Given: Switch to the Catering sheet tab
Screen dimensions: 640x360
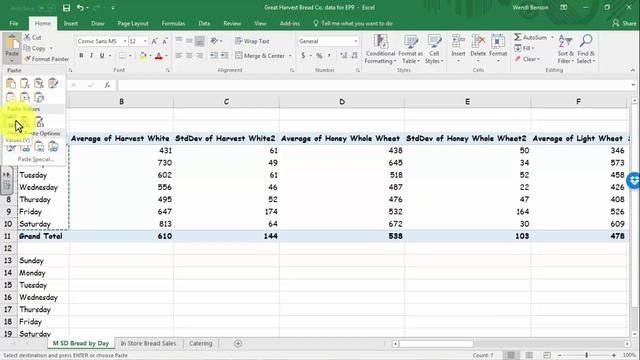Looking at the screenshot, I should pyautogui.click(x=200, y=344).
